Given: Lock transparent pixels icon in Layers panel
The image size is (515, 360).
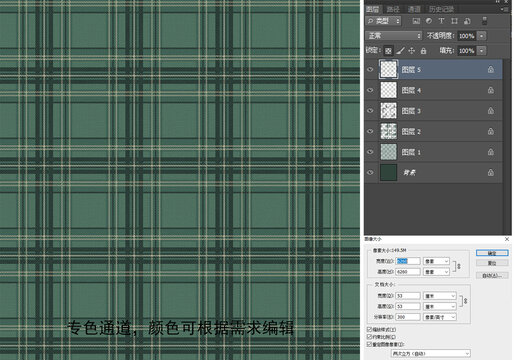Looking at the screenshot, I should tap(388, 51).
